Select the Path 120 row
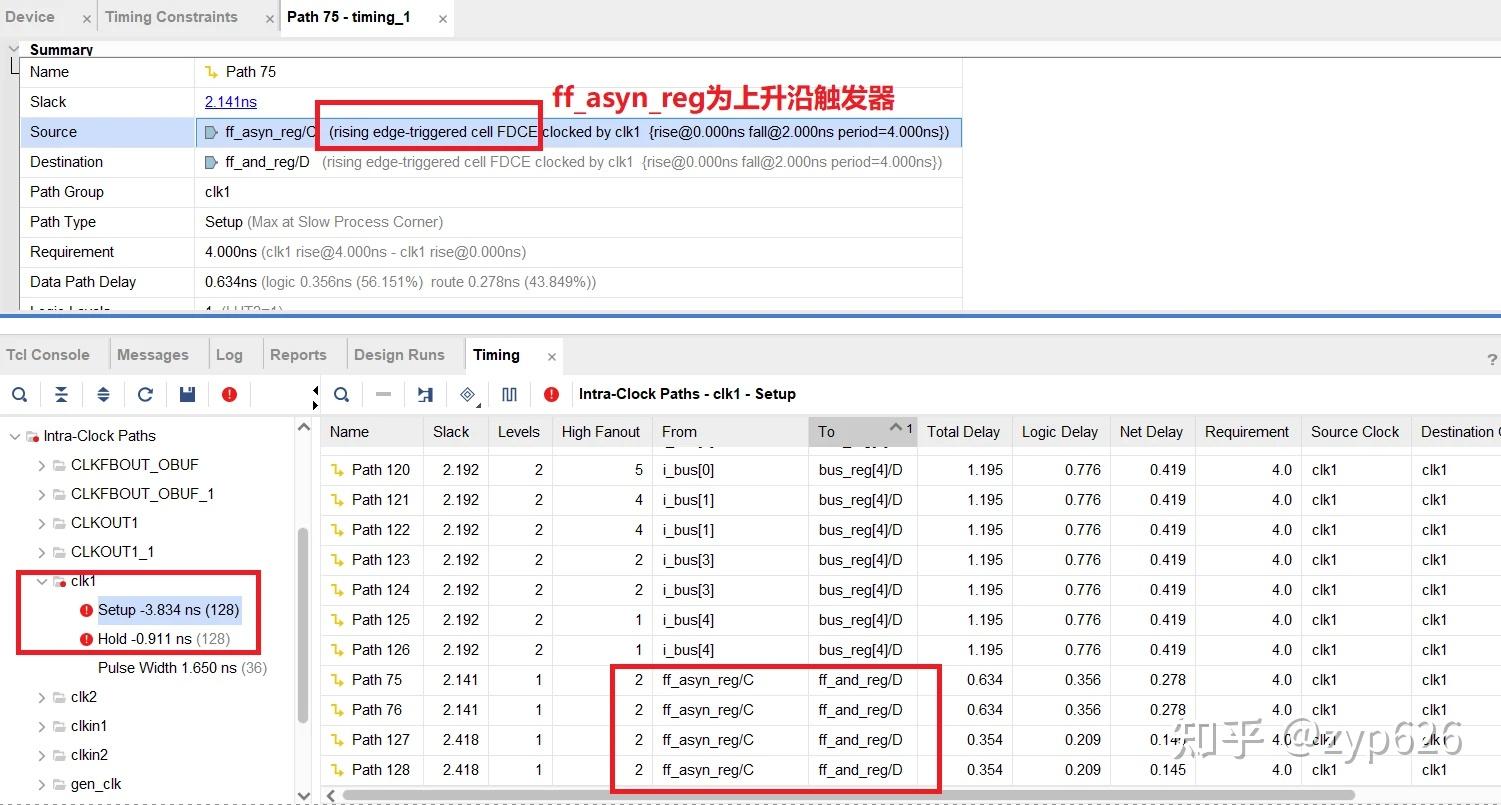Screen dimensions: 1501x805 point(910,470)
